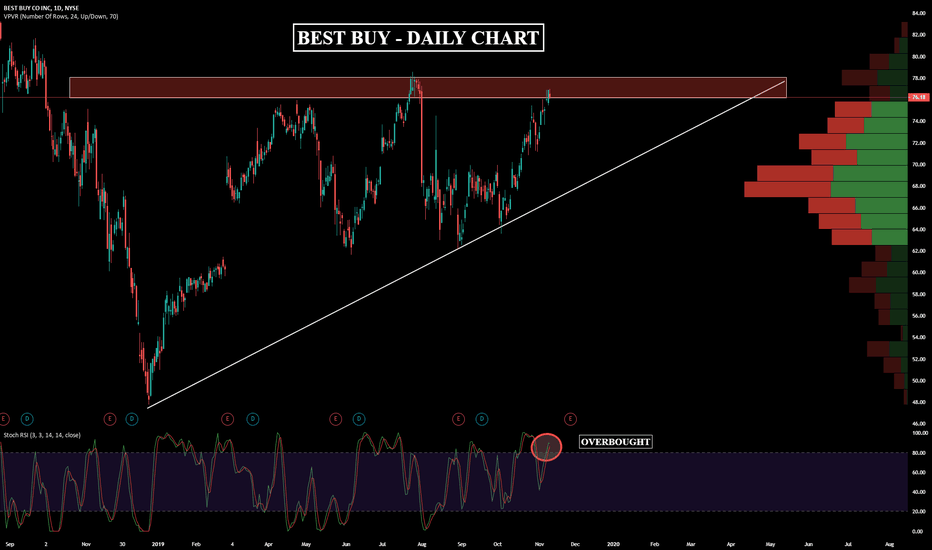Open the dividend marker dated mid March 2019
Screen dimensions: 932x550
tap(253, 419)
